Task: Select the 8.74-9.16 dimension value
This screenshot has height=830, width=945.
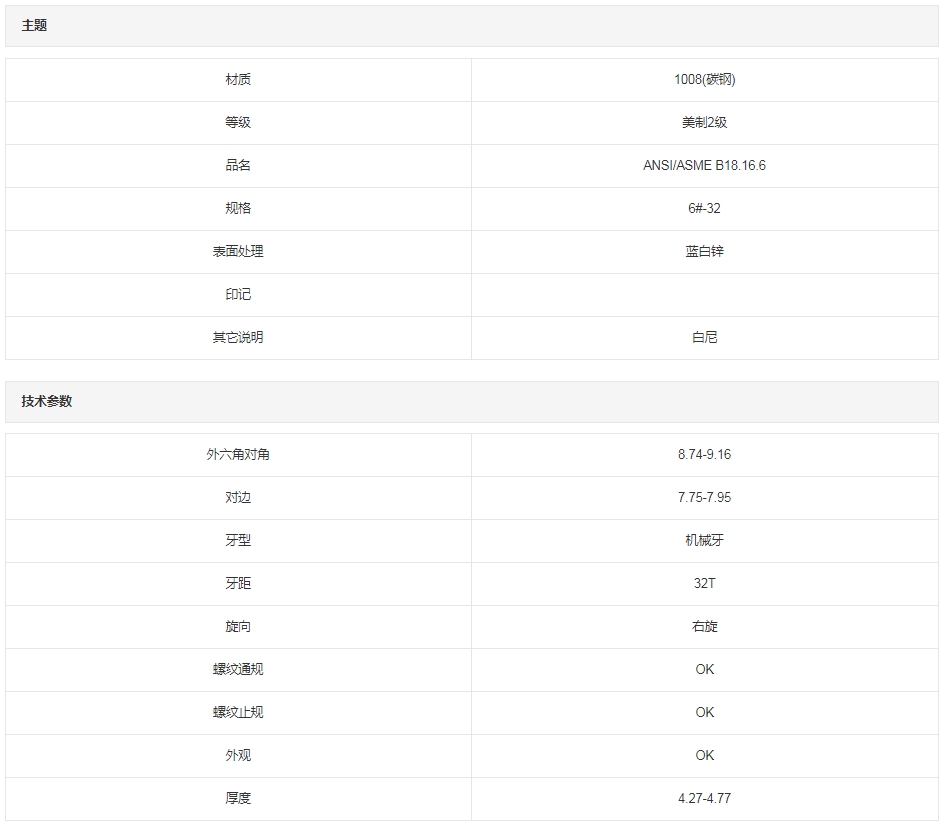Action: coord(704,455)
